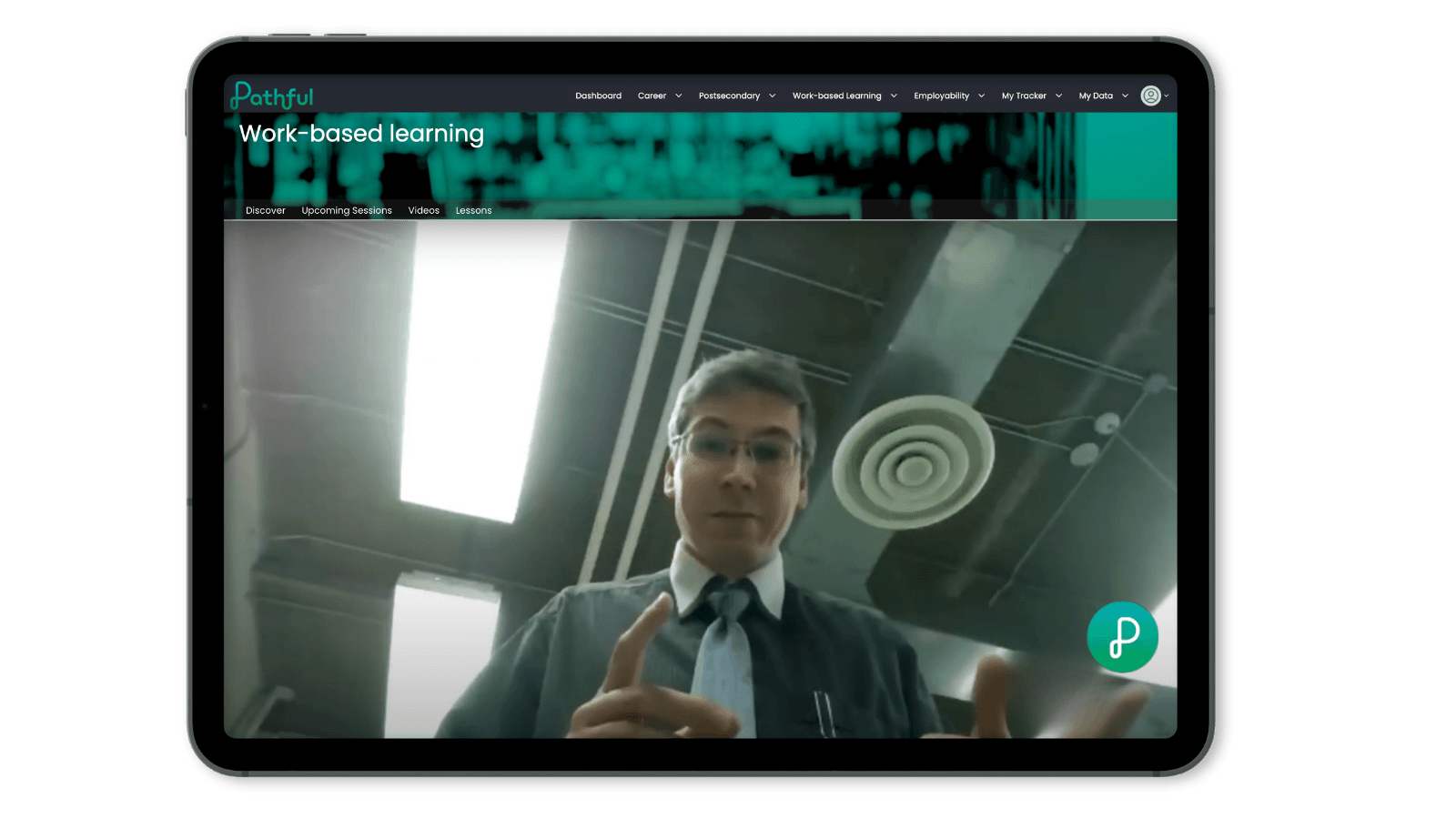Open the My Data menu
Viewport: 1456px width, 819px height.
1096,96
